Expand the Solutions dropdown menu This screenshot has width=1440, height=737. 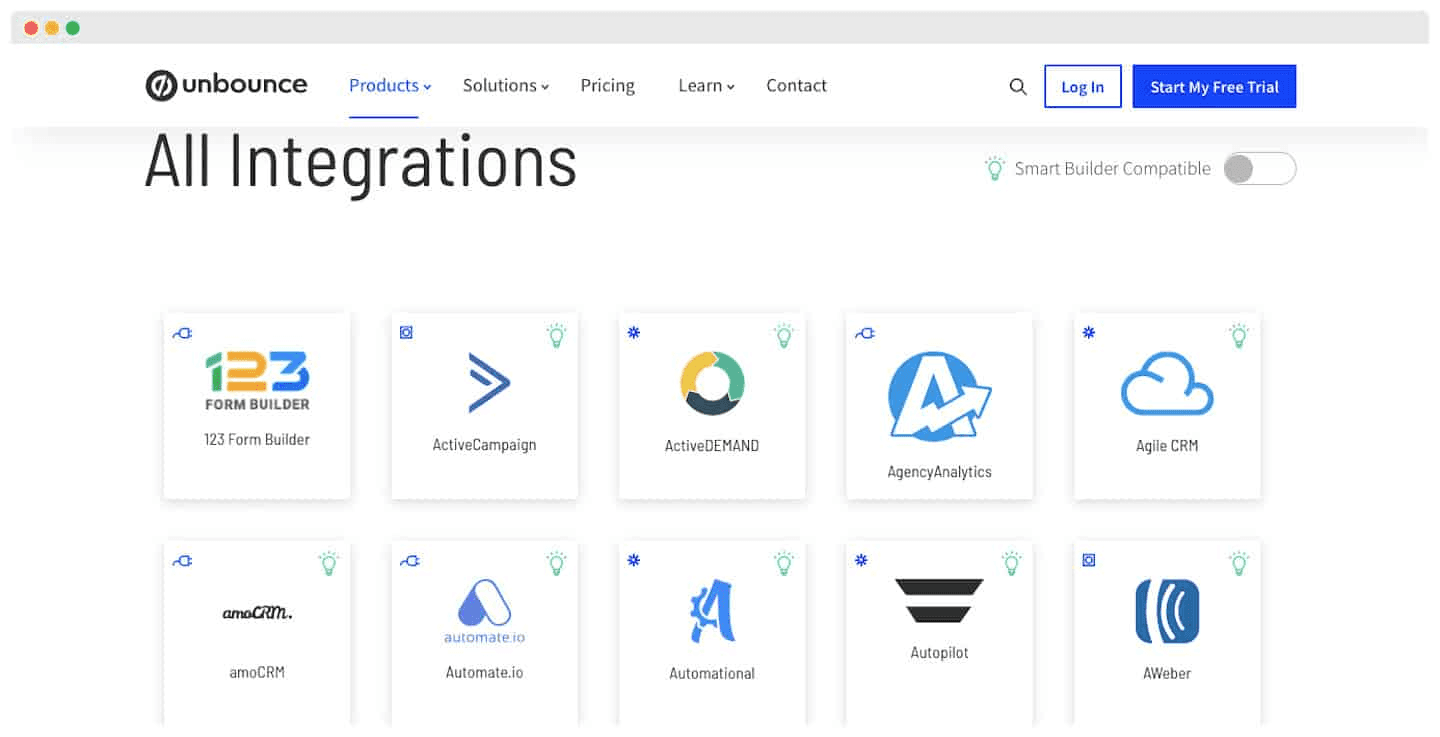point(506,86)
